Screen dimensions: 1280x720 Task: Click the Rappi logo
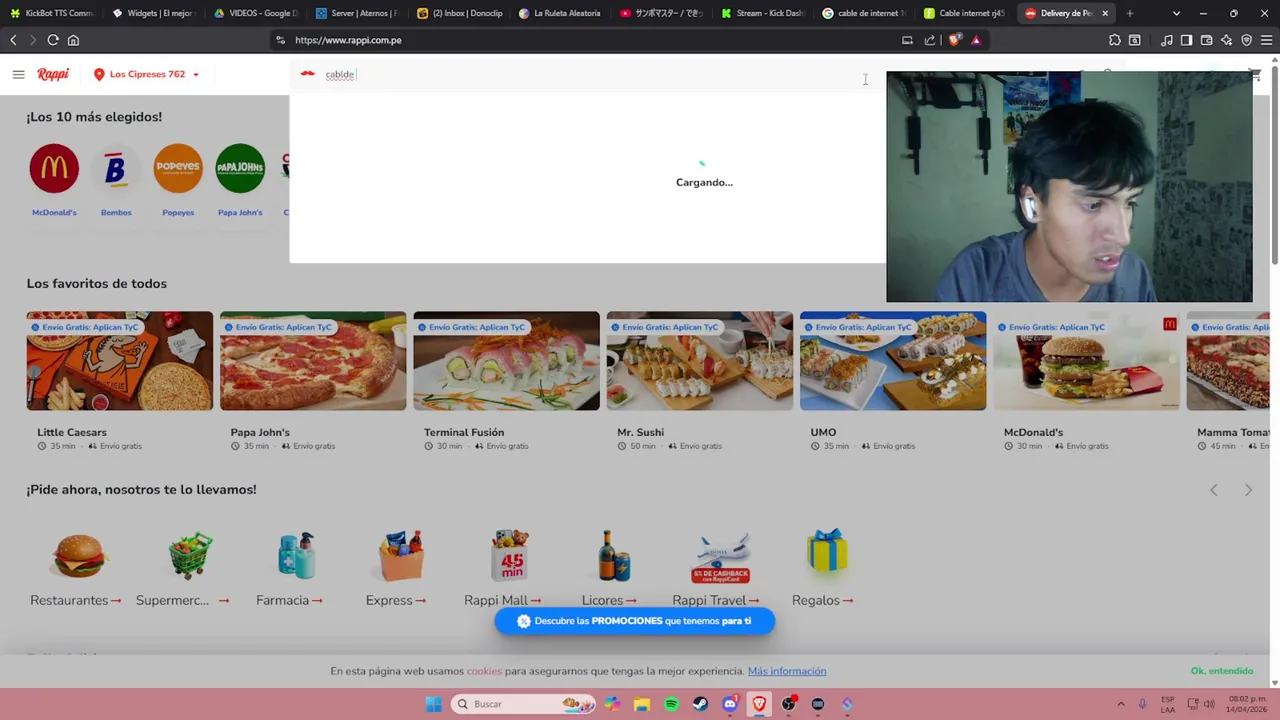coord(53,74)
